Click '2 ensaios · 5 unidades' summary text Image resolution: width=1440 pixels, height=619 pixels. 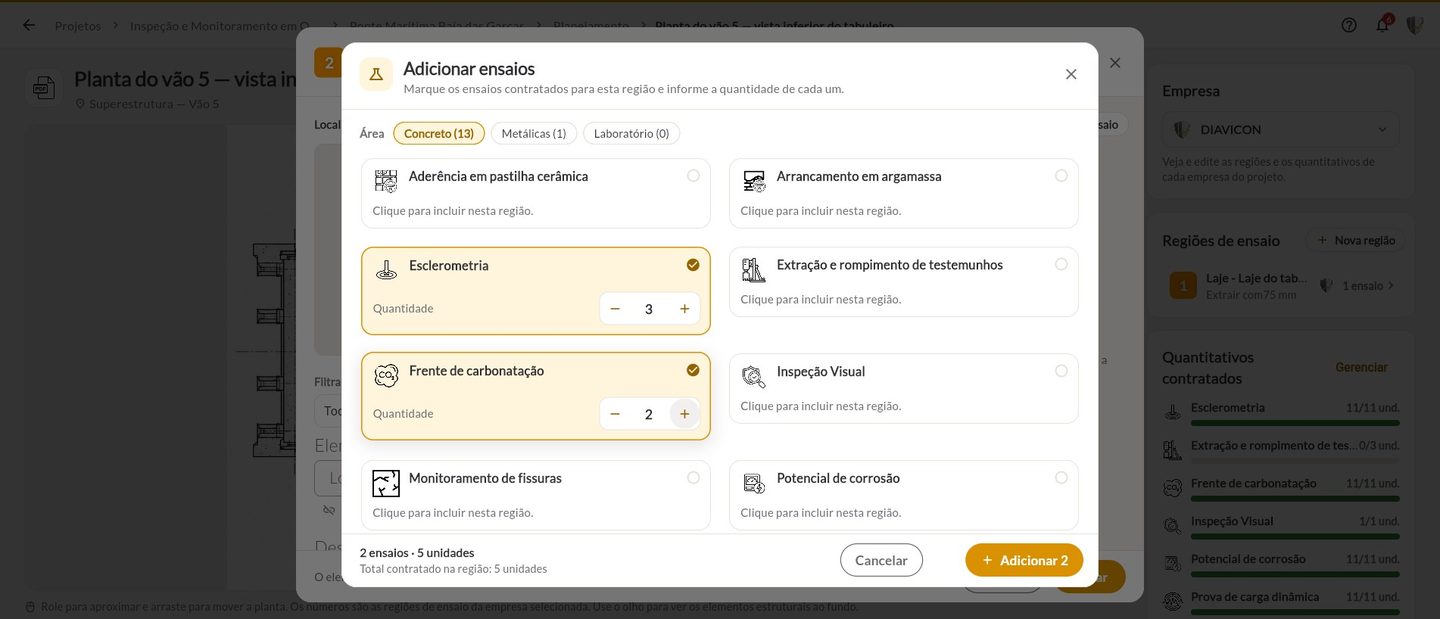(417, 552)
